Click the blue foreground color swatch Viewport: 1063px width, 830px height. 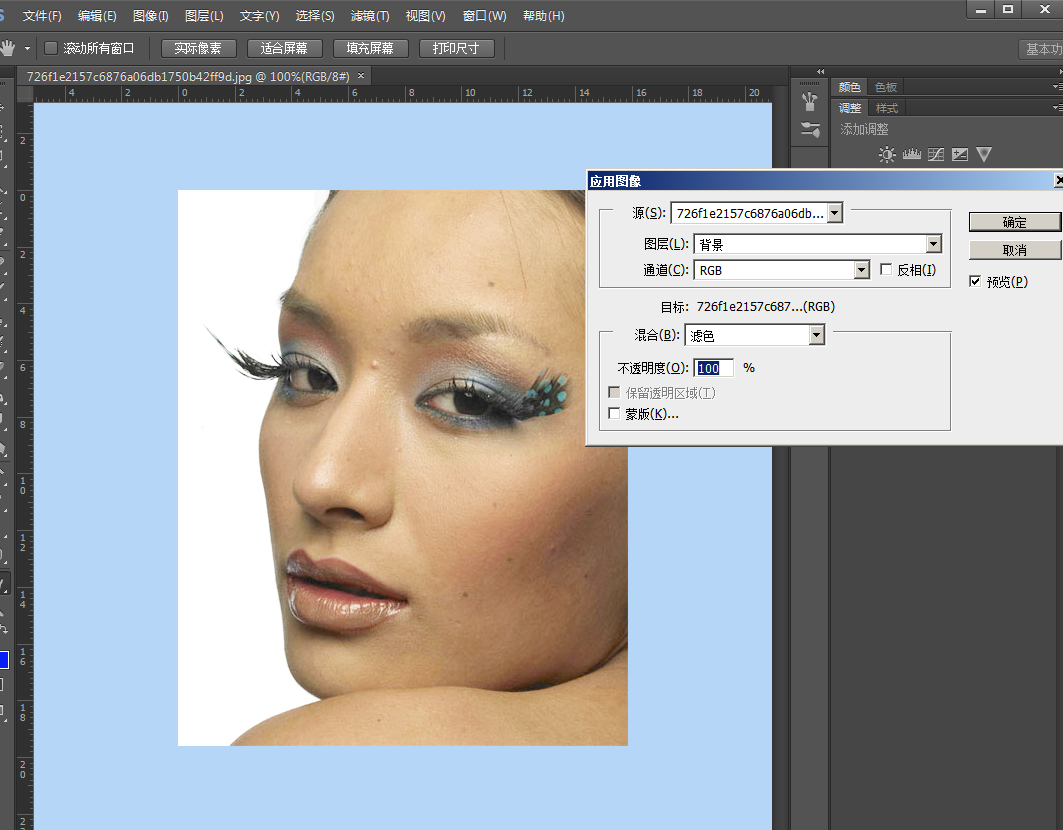3,659
